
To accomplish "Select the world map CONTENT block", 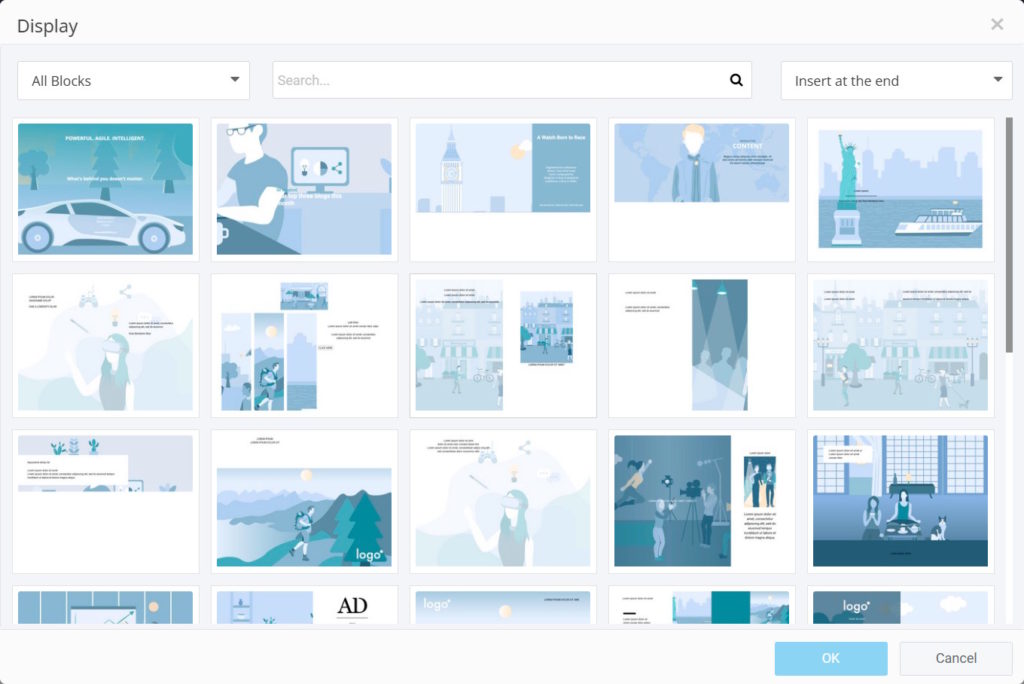I will (x=702, y=189).
